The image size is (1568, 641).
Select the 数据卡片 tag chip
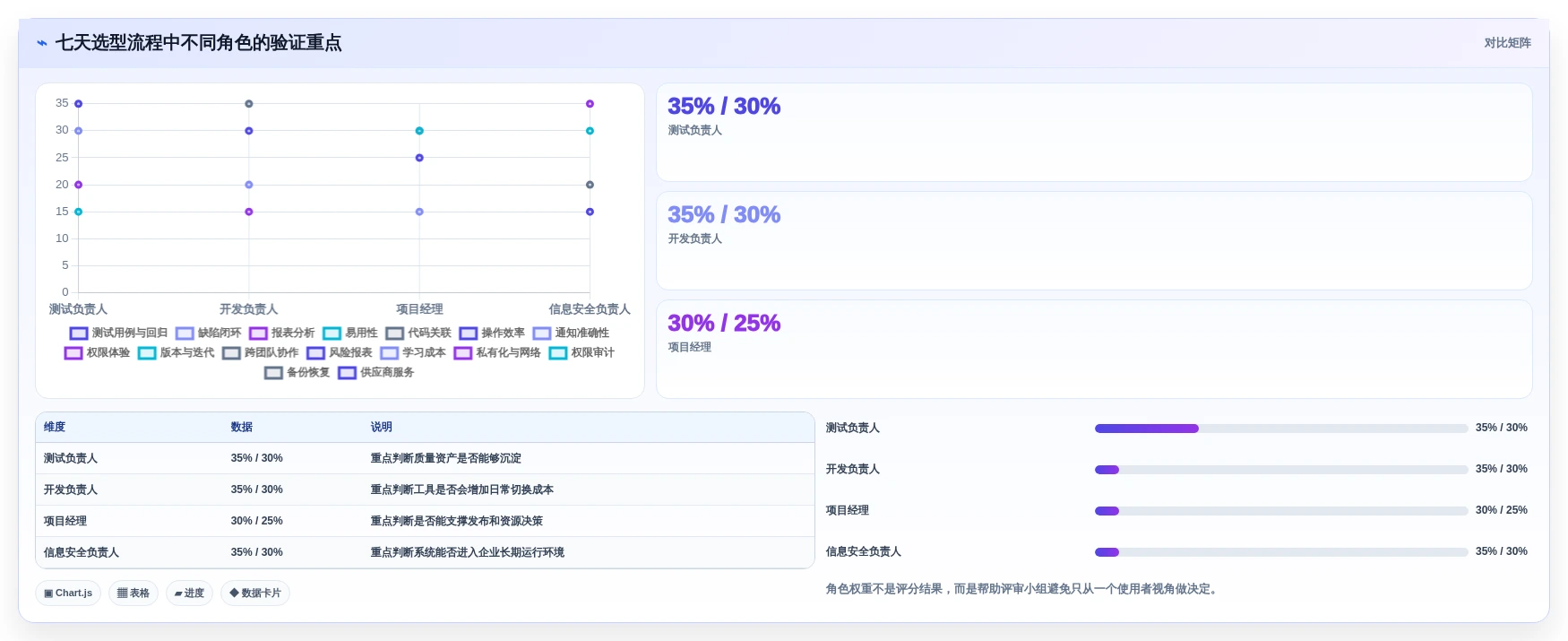click(x=255, y=593)
